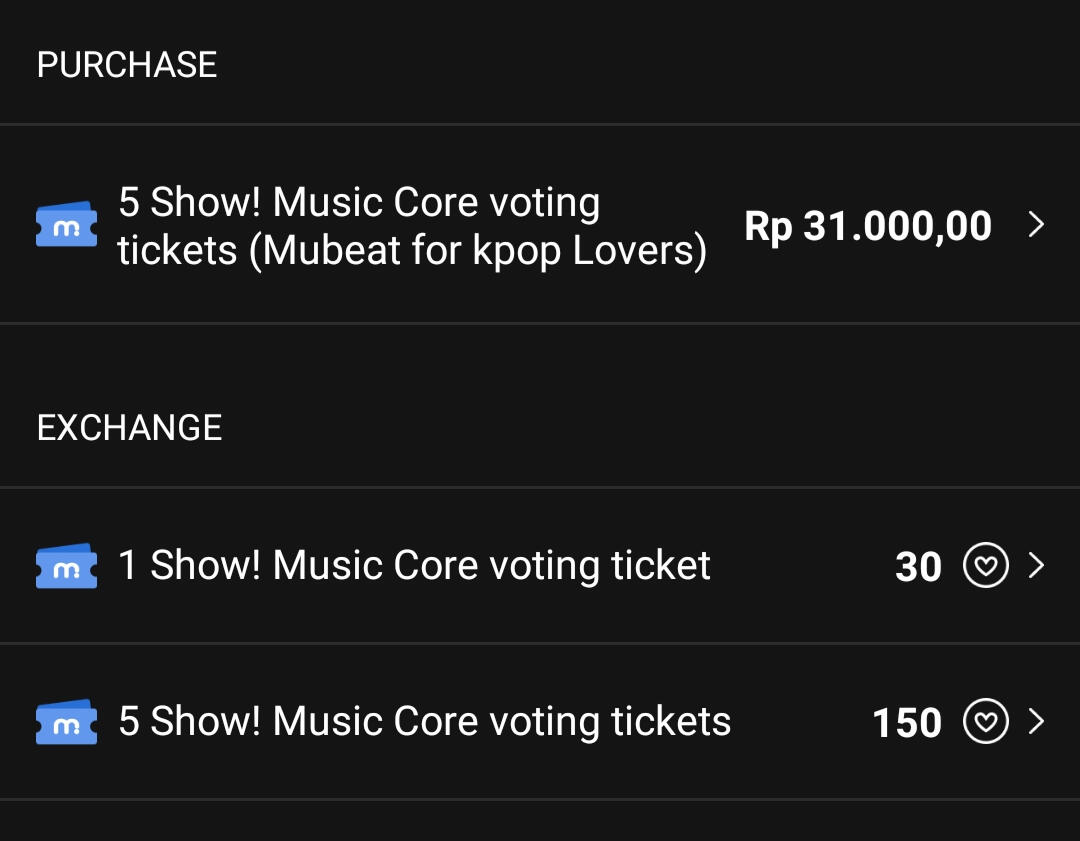Tap 5 Show! Music Core tickets (Mubeat for kpop Lovers)
The image size is (1080, 841).
(413, 226)
